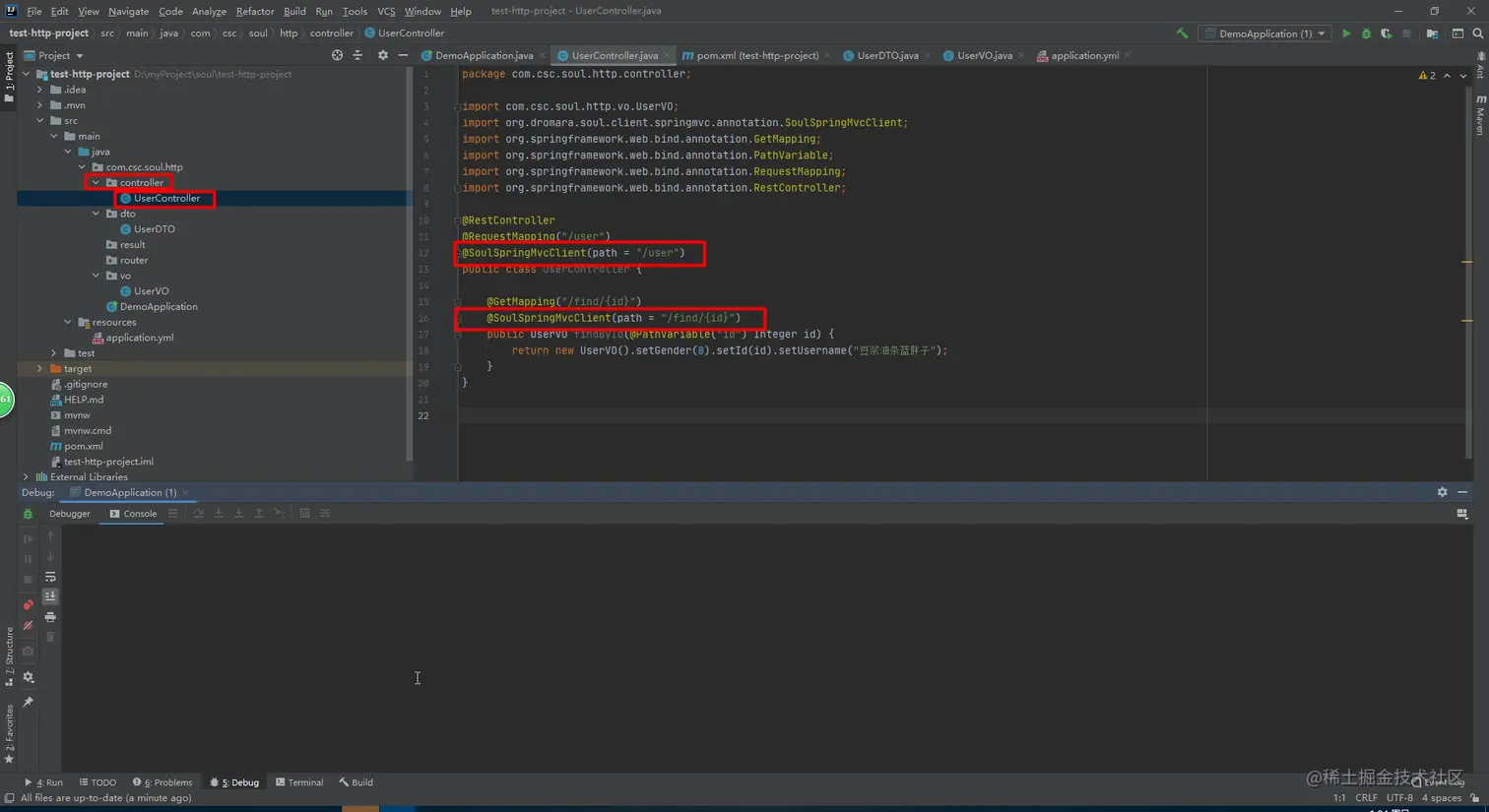
Task: Expand the target folder in the project tree
Action: (40, 368)
